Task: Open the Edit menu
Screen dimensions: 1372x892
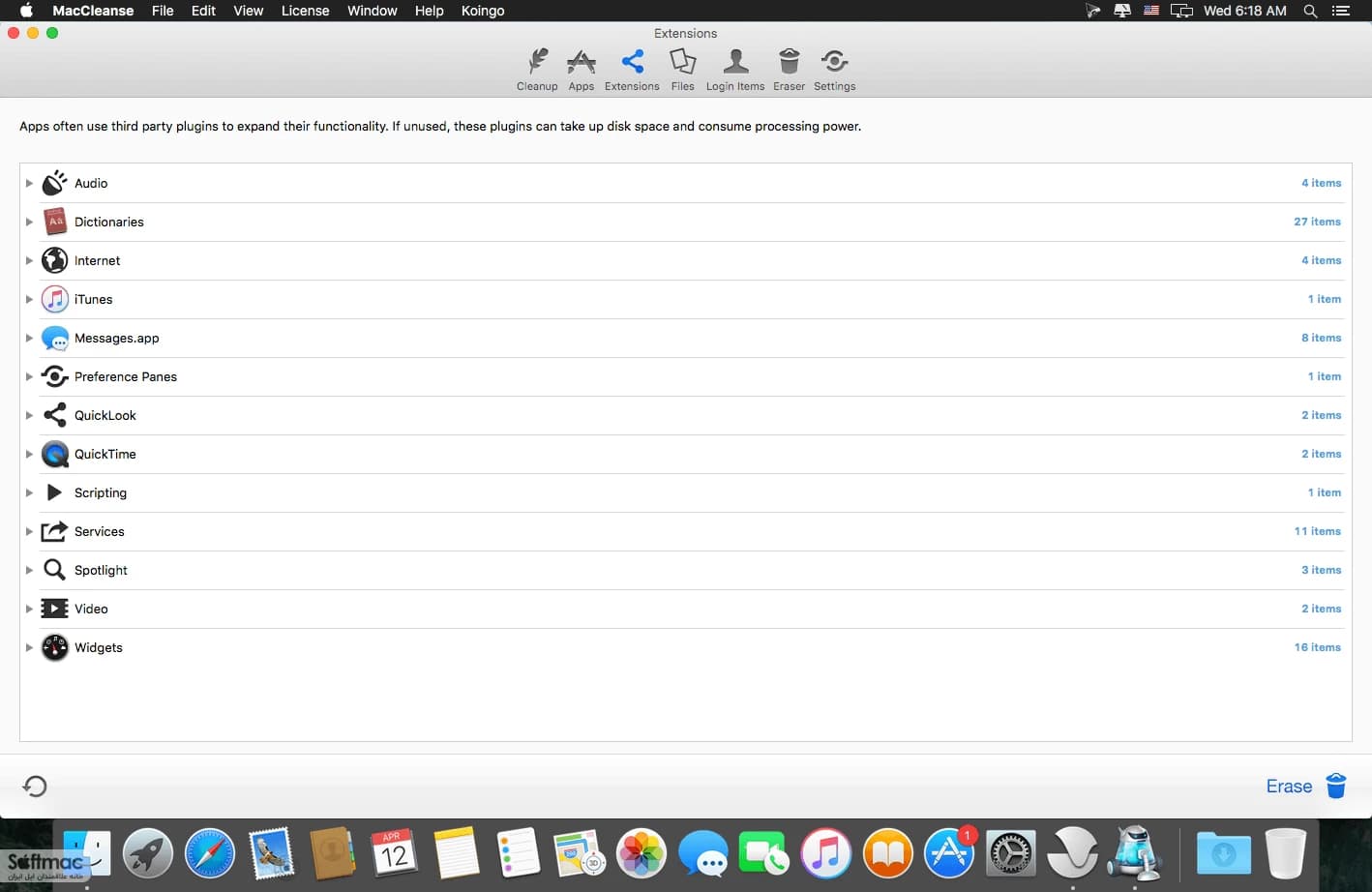Action: 203,11
